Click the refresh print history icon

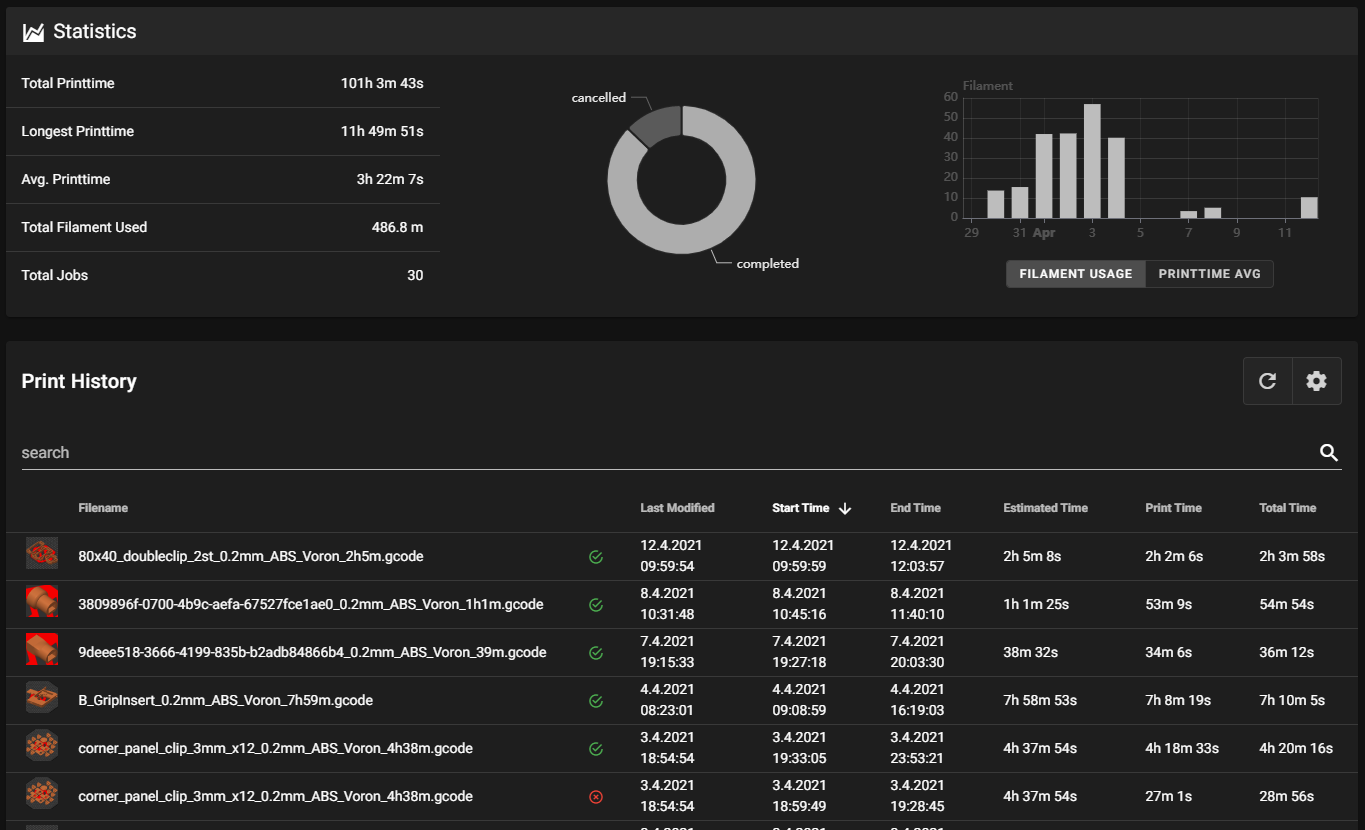coord(1267,381)
